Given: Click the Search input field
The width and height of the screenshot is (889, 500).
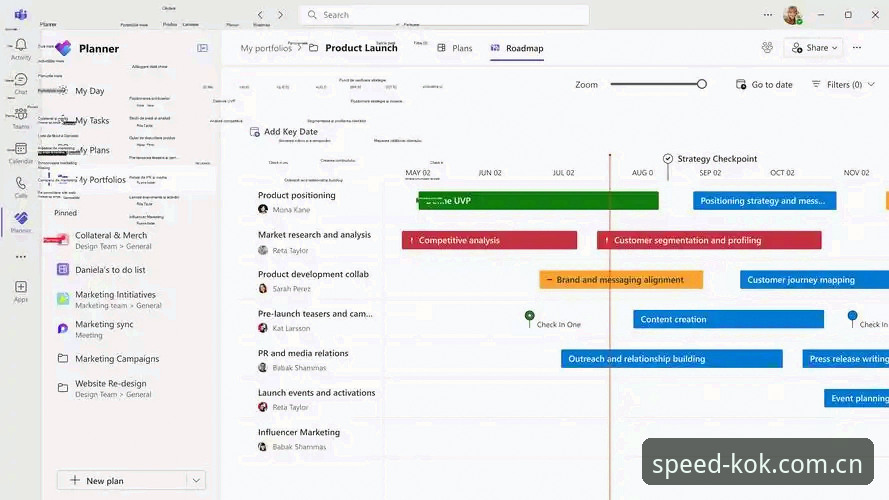Looking at the screenshot, I should (x=443, y=15).
